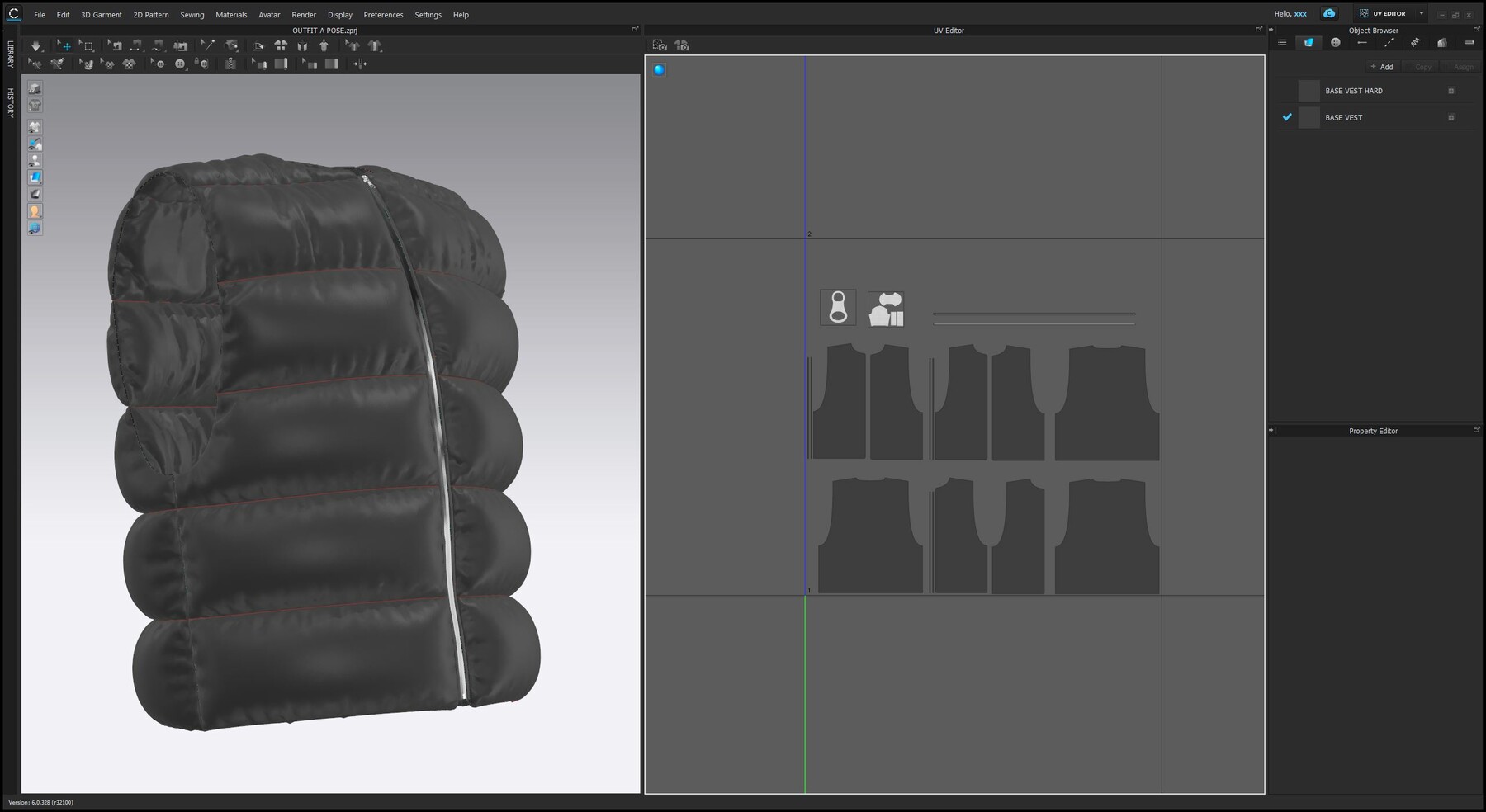Take a UV Editor snapshot with the camera icon
The width and height of the screenshot is (1486, 812).
(659, 45)
